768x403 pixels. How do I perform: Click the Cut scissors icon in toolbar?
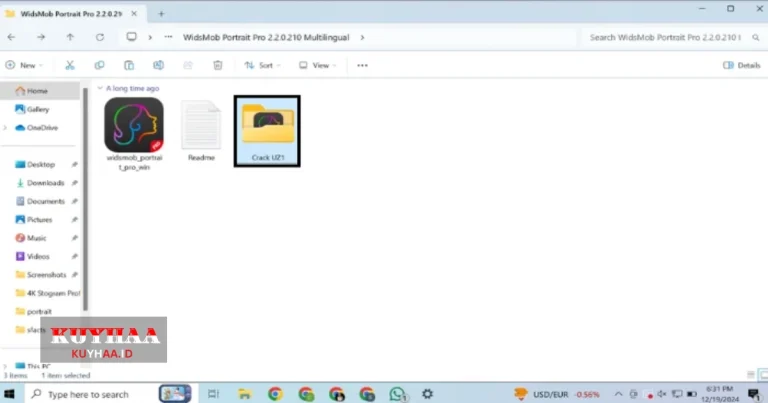tap(70, 65)
